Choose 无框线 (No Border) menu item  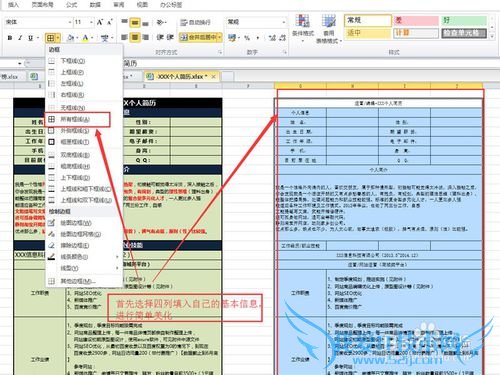point(84,108)
